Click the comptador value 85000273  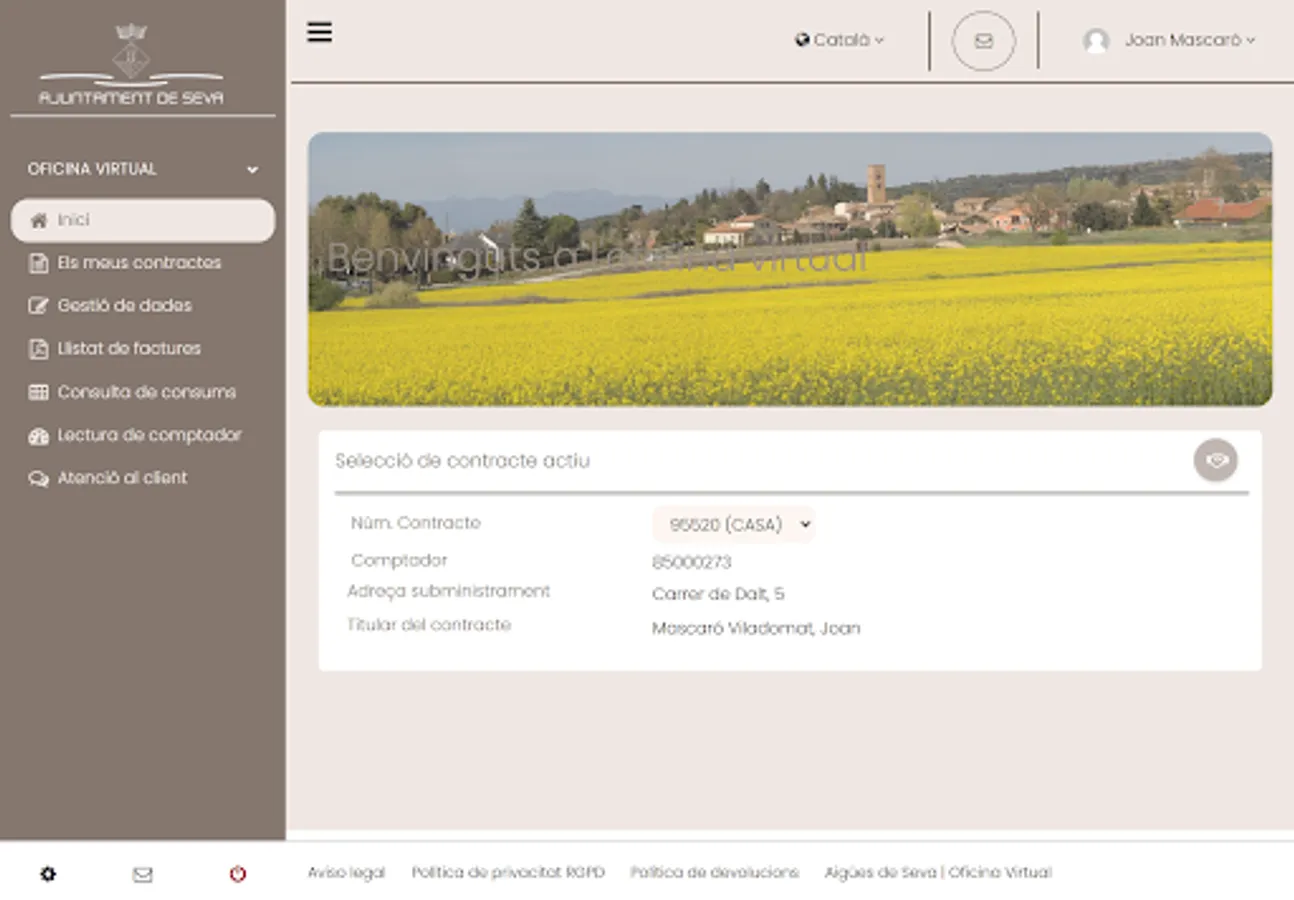click(x=692, y=562)
